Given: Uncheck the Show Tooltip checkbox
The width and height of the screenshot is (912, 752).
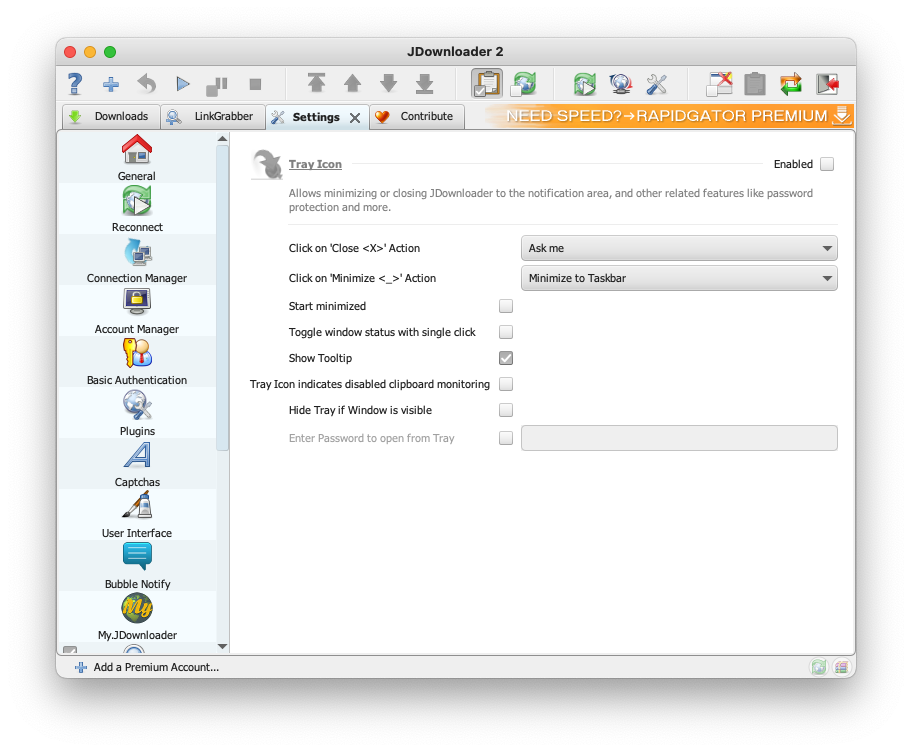Looking at the screenshot, I should (x=506, y=358).
